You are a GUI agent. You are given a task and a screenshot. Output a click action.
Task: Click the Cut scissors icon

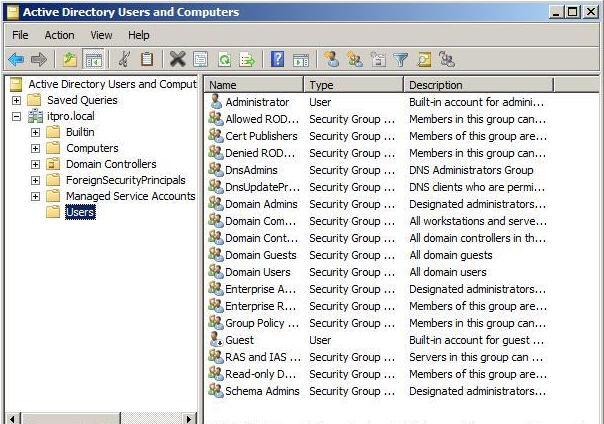124,60
